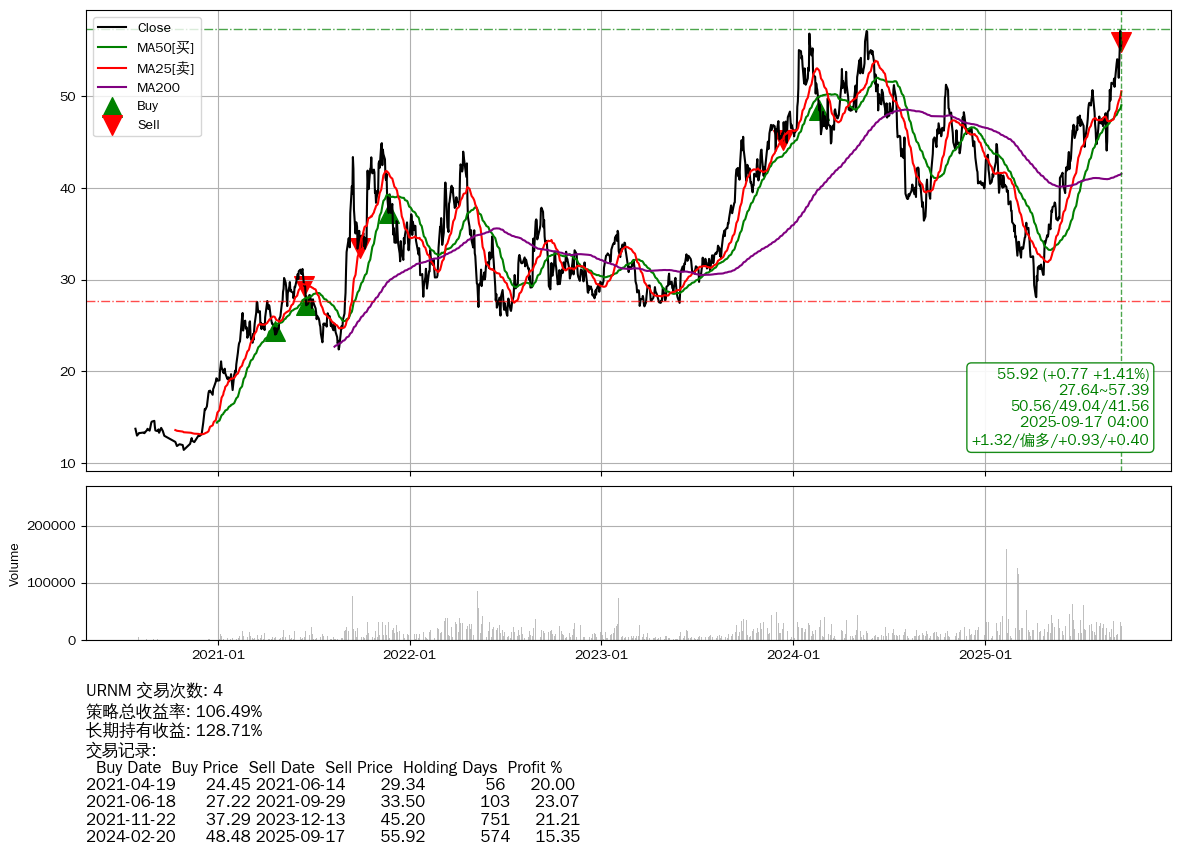Click the red Sell triangle in the legend
The image size is (1180, 855).
113,125
